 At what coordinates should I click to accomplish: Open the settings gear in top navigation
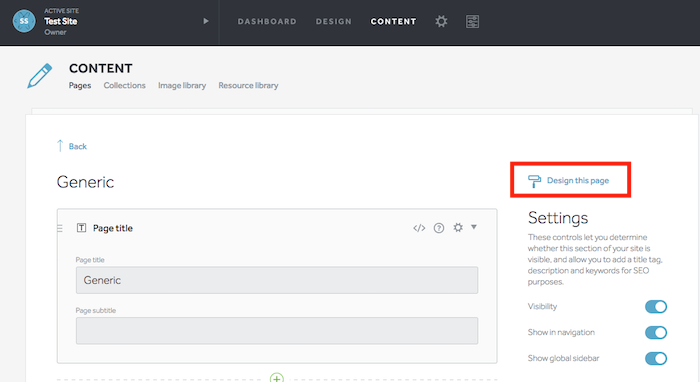pyautogui.click(x=441, y=21)
